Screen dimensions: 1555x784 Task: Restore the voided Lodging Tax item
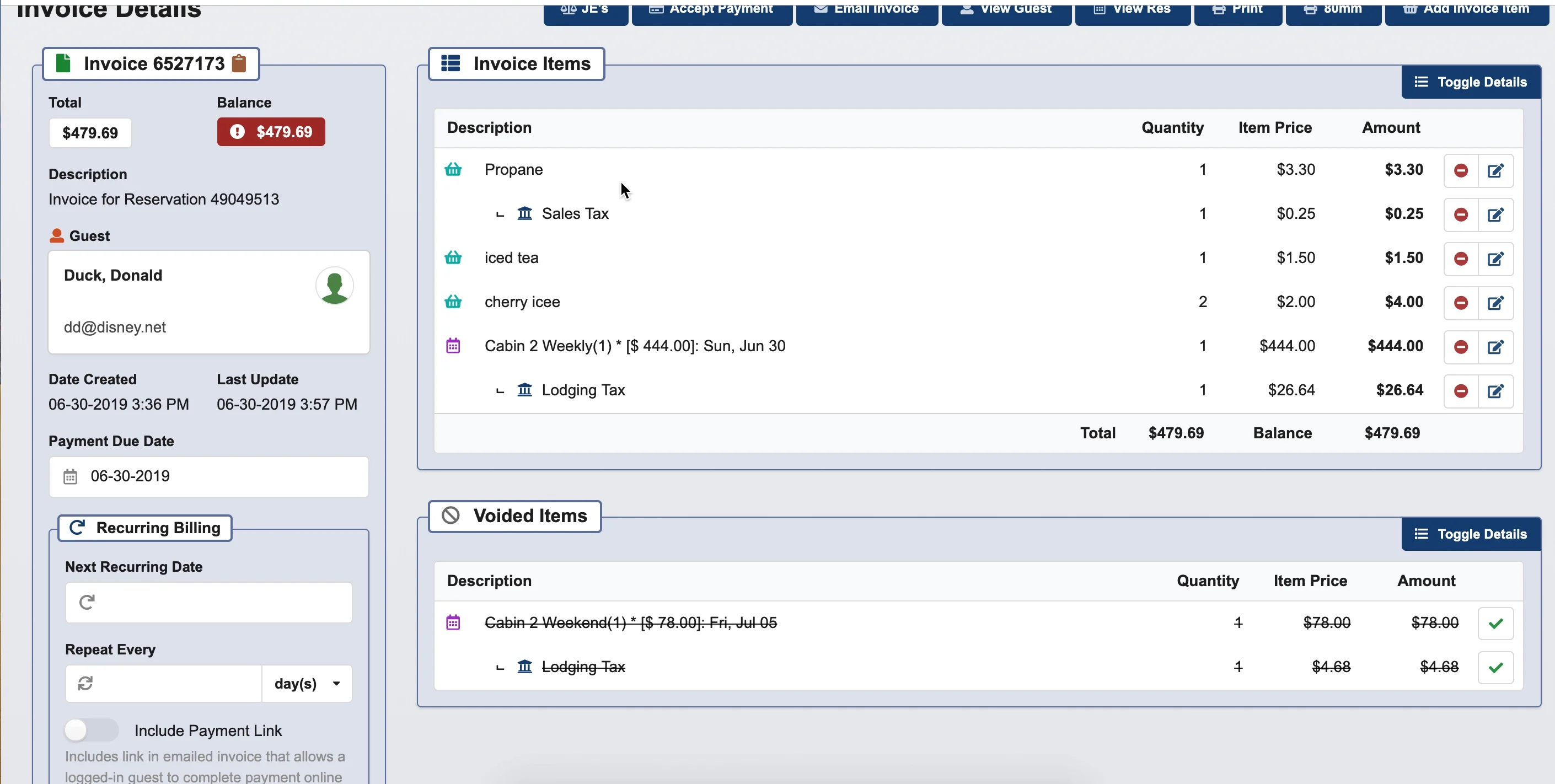(x=1496, y=668)
